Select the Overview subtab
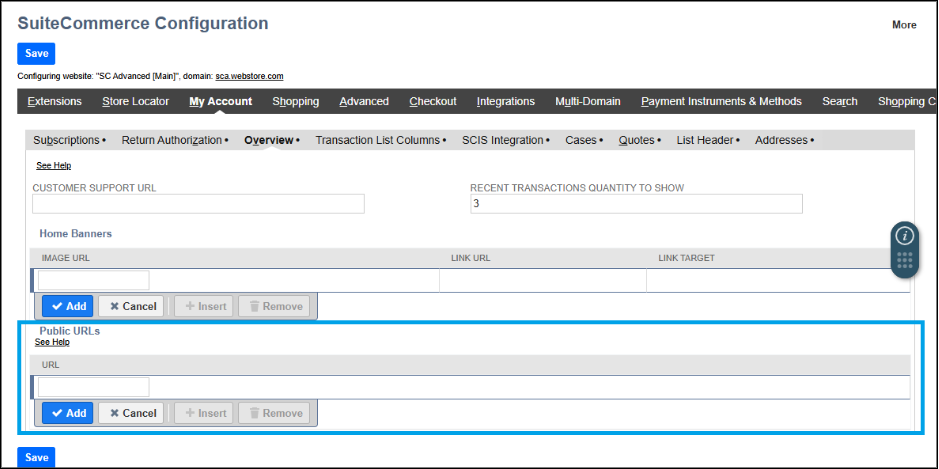The image size is (939, 469). [269, 140]
